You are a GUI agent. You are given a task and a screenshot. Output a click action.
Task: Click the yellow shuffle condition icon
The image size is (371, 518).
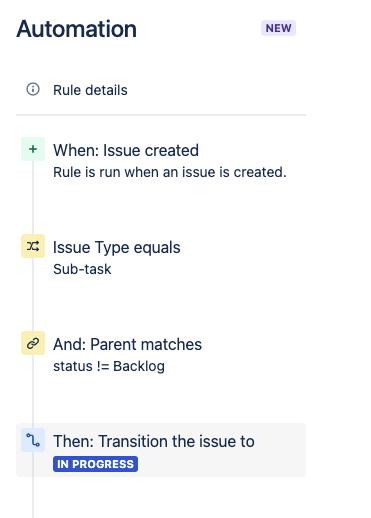click(x=33, y=246)
